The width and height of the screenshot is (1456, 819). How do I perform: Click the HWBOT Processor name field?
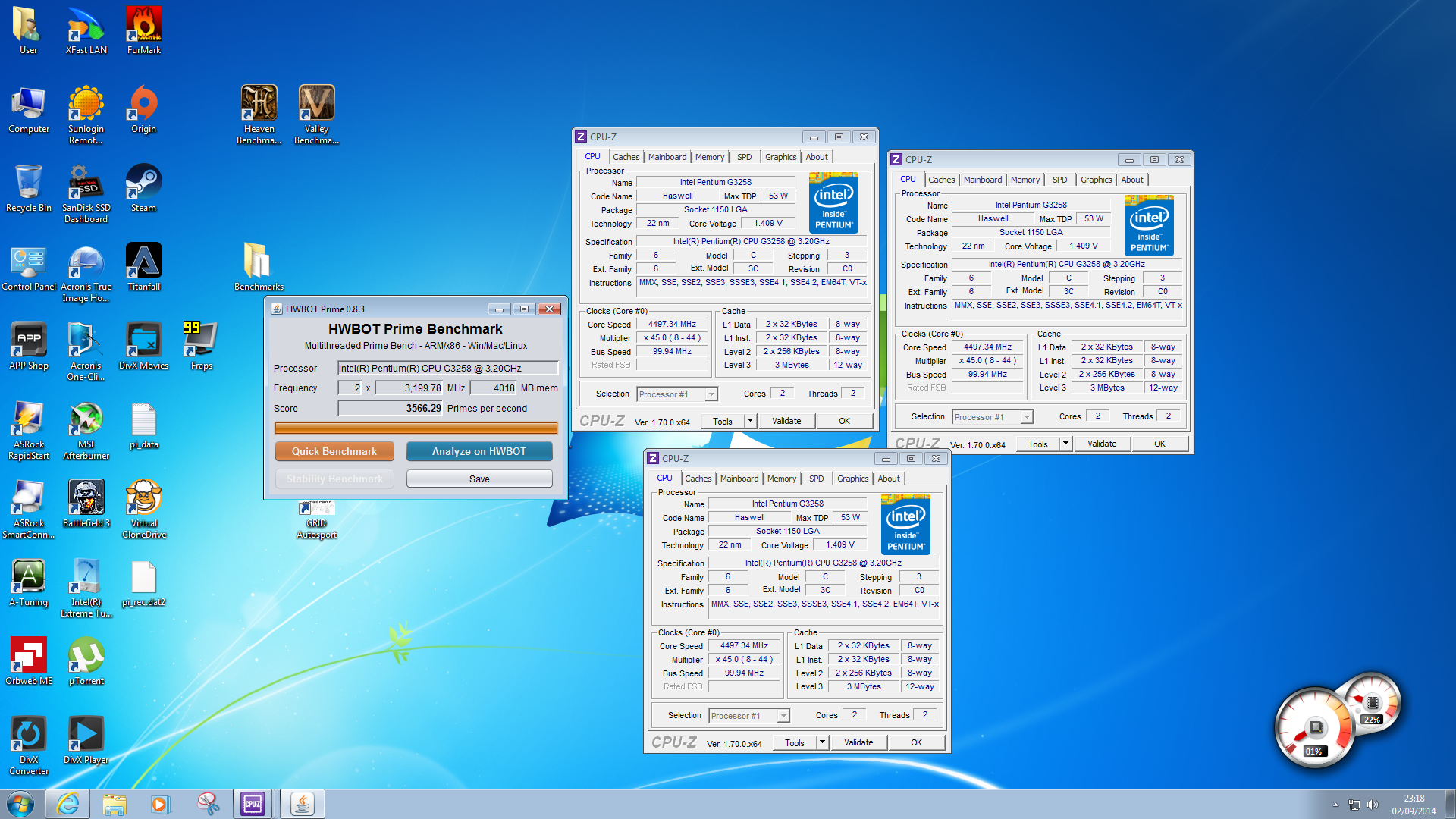tap(448, 368)
